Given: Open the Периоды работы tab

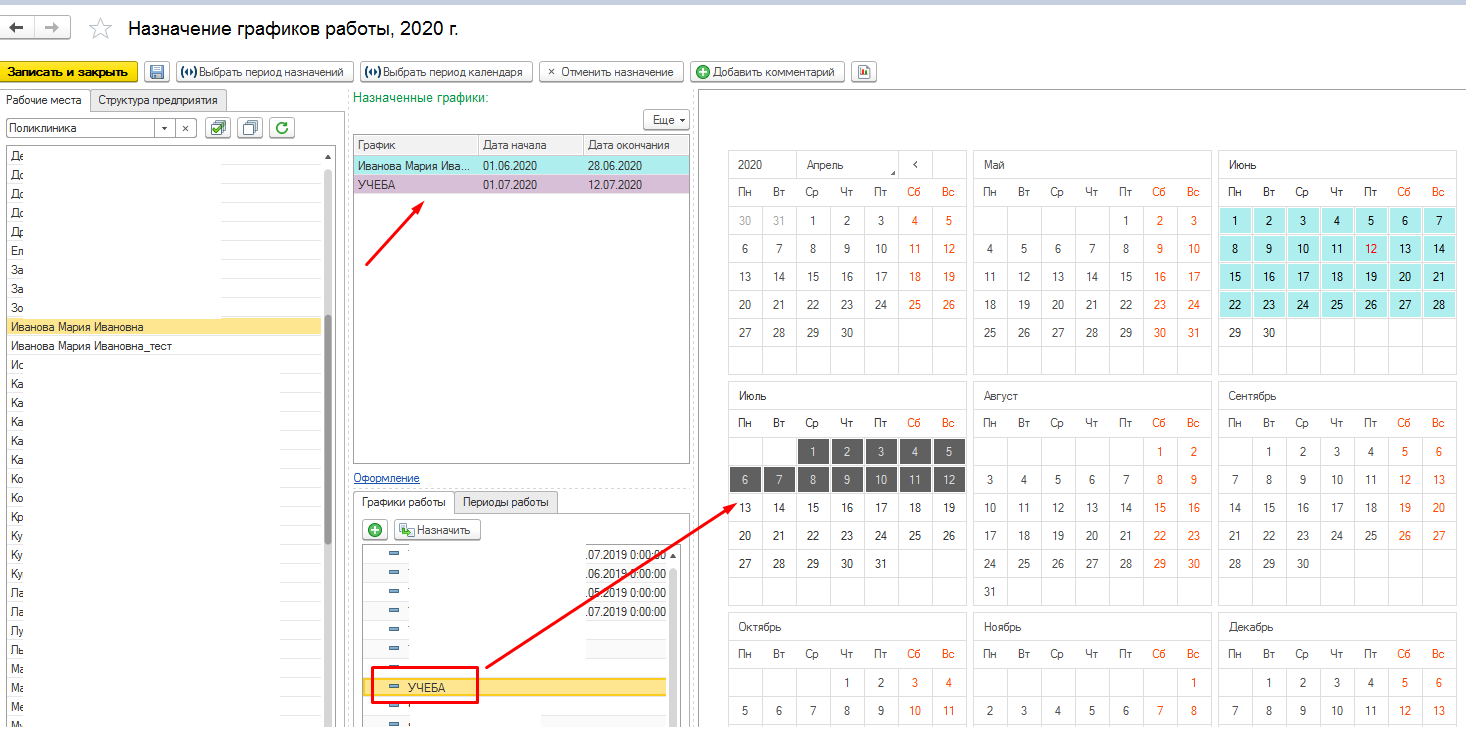Looking at the screenshot, I should coord(506,502).
